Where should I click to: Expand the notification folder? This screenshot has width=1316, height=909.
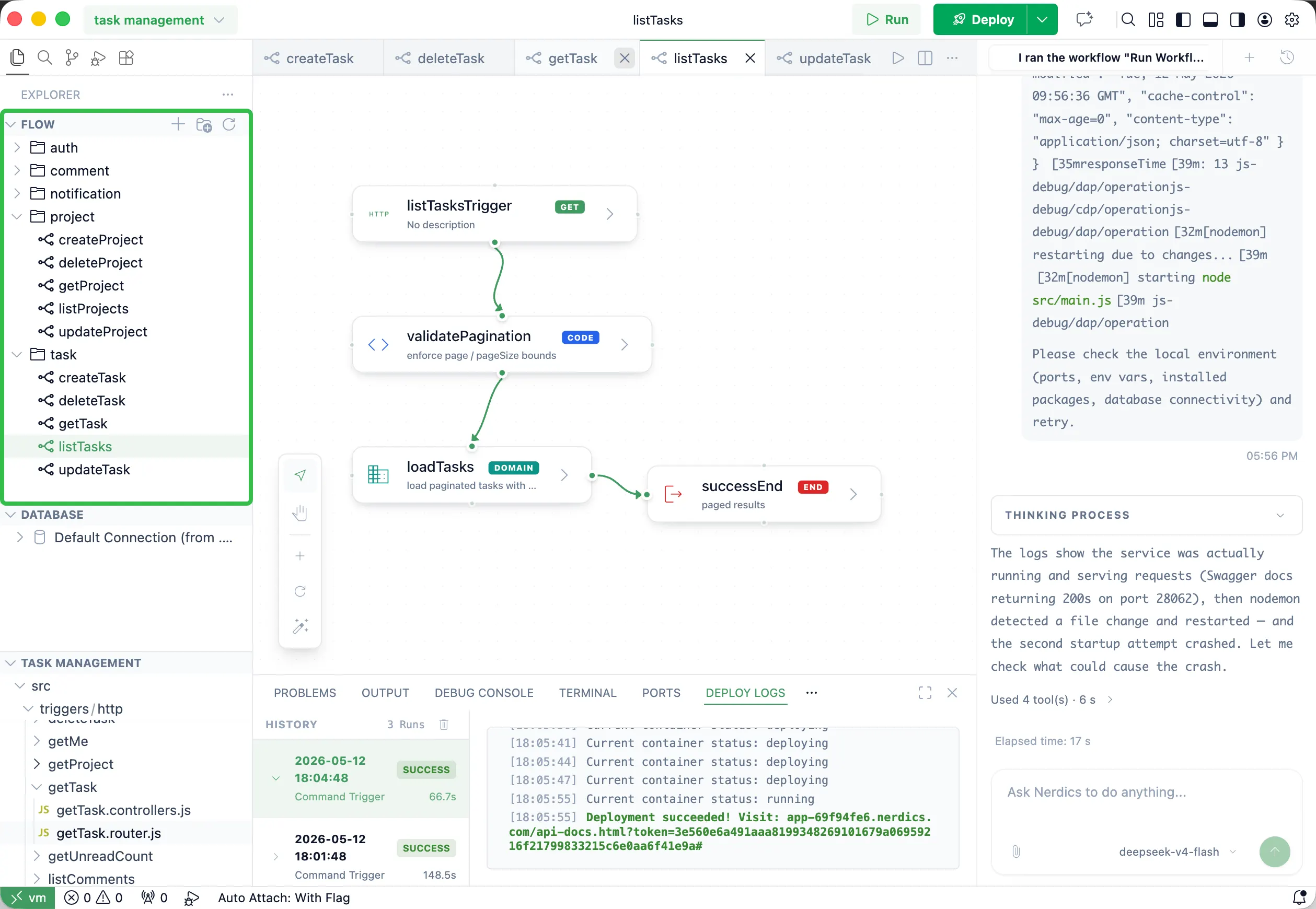click(17, 194)
